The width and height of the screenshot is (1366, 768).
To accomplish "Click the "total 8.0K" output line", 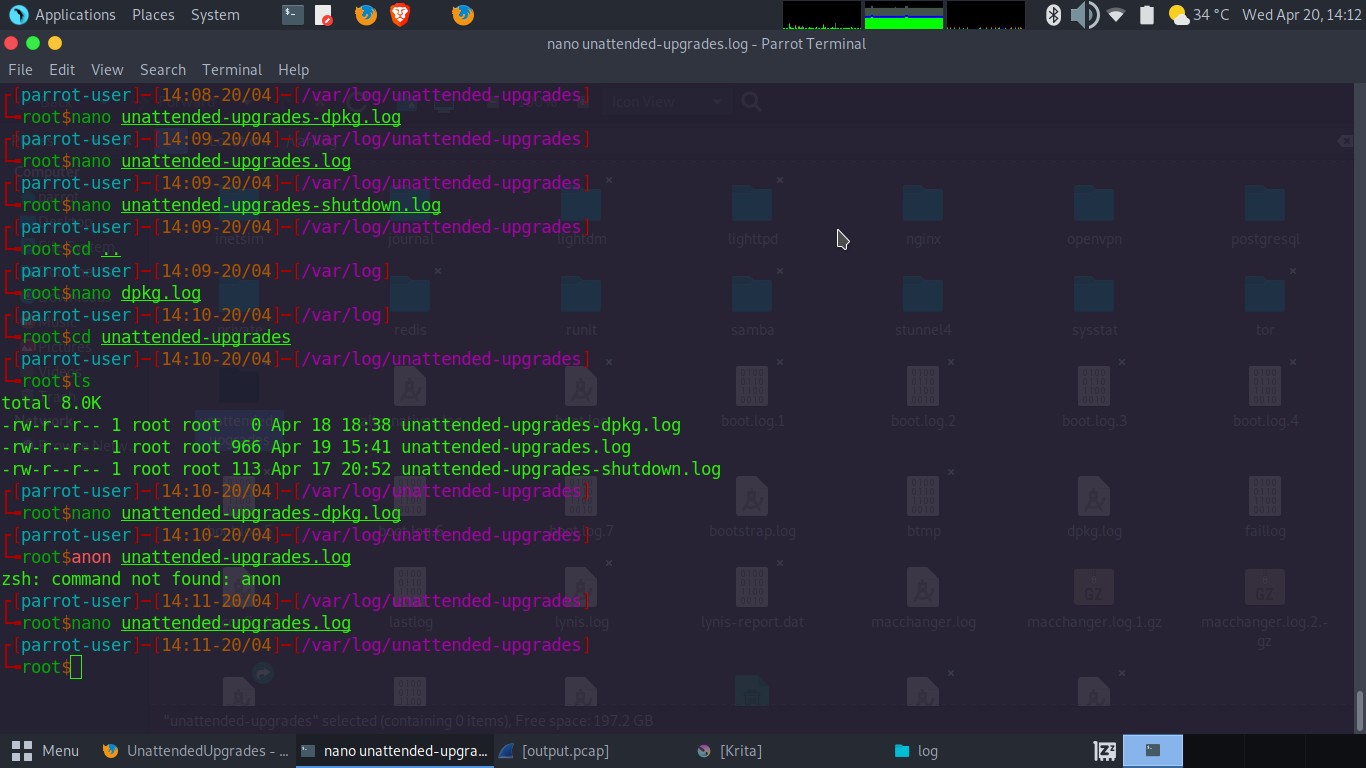I will coord(51,403).
